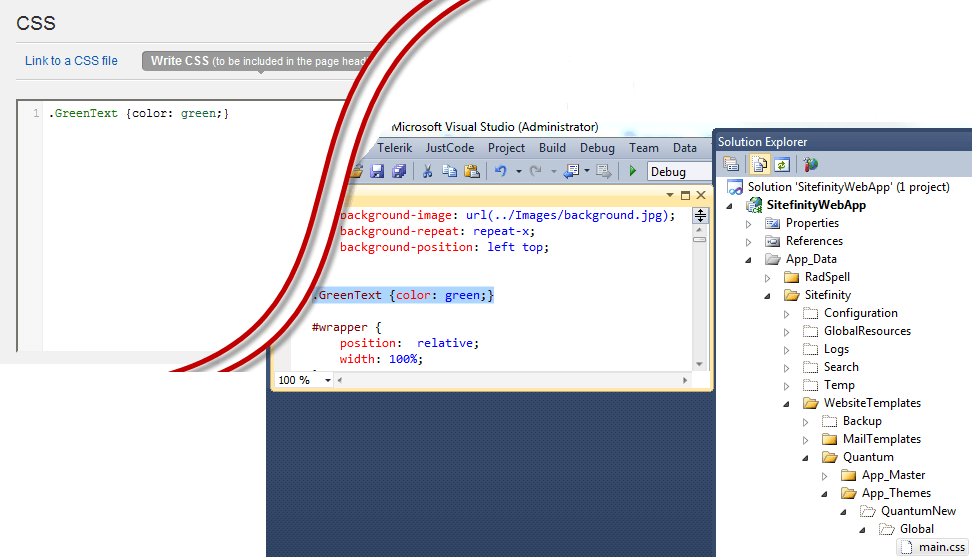Click the ASP.NET Configuration hammer-globe icon
Screen dimensions: 972x557
click(x=810, y=164)
